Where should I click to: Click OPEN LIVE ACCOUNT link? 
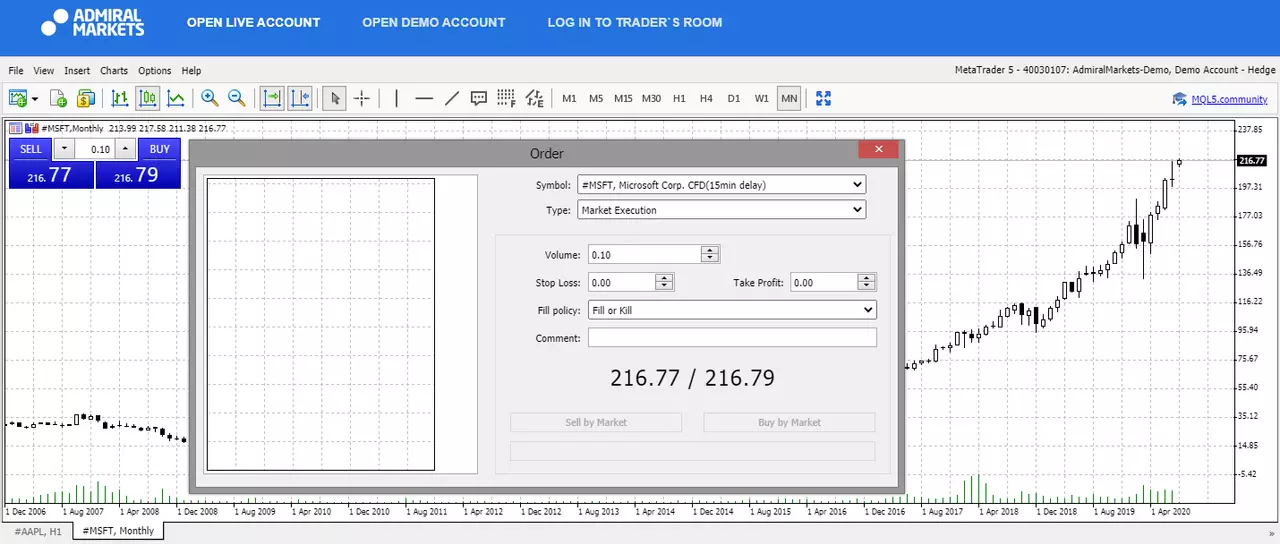click(x=254, y=22)
